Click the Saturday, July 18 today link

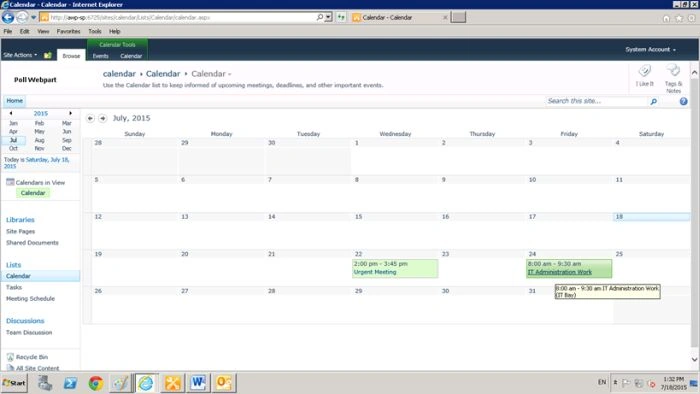pos(36,162)
